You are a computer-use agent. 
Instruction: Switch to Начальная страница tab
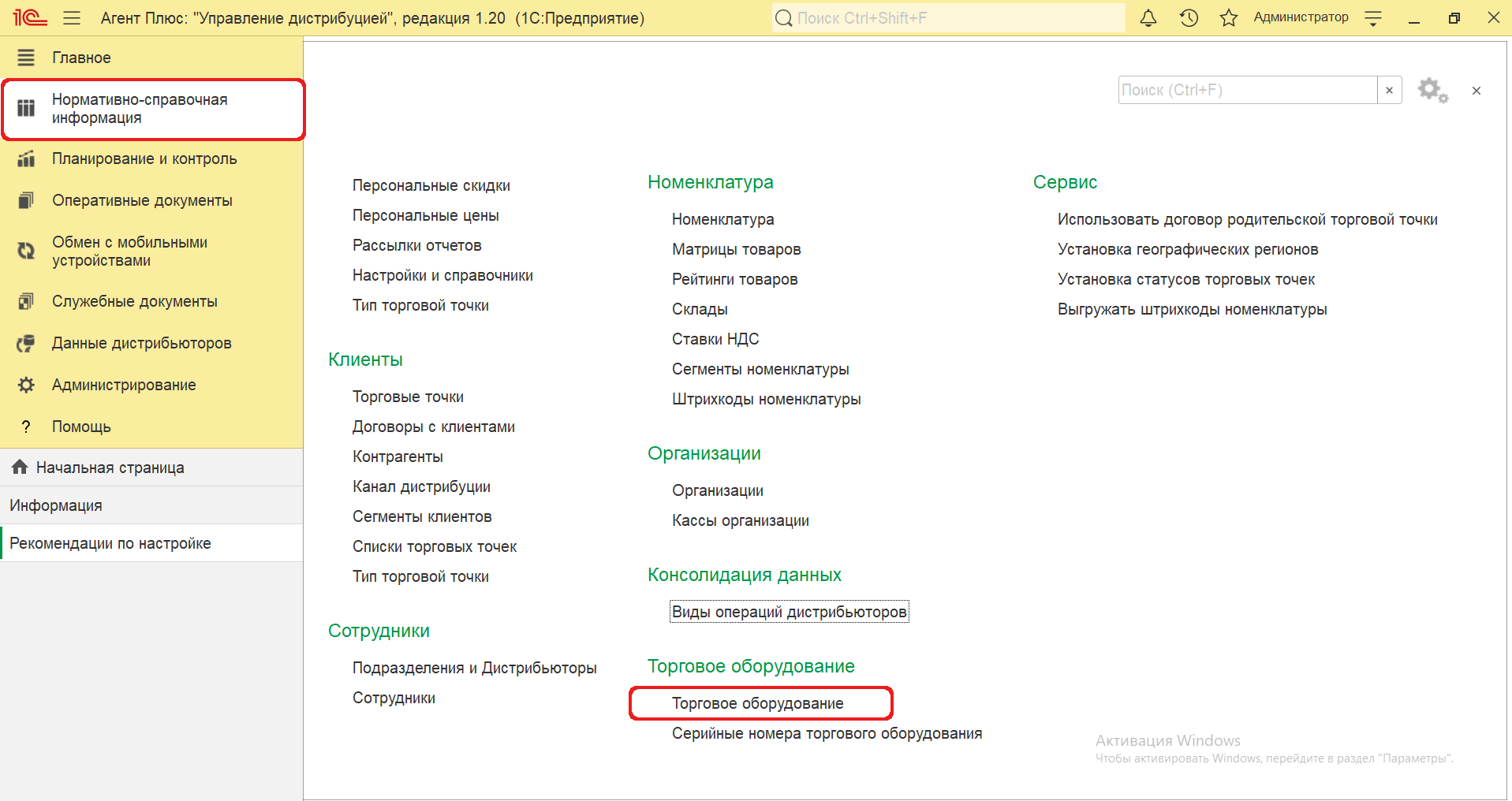click(x=110, y=468)
